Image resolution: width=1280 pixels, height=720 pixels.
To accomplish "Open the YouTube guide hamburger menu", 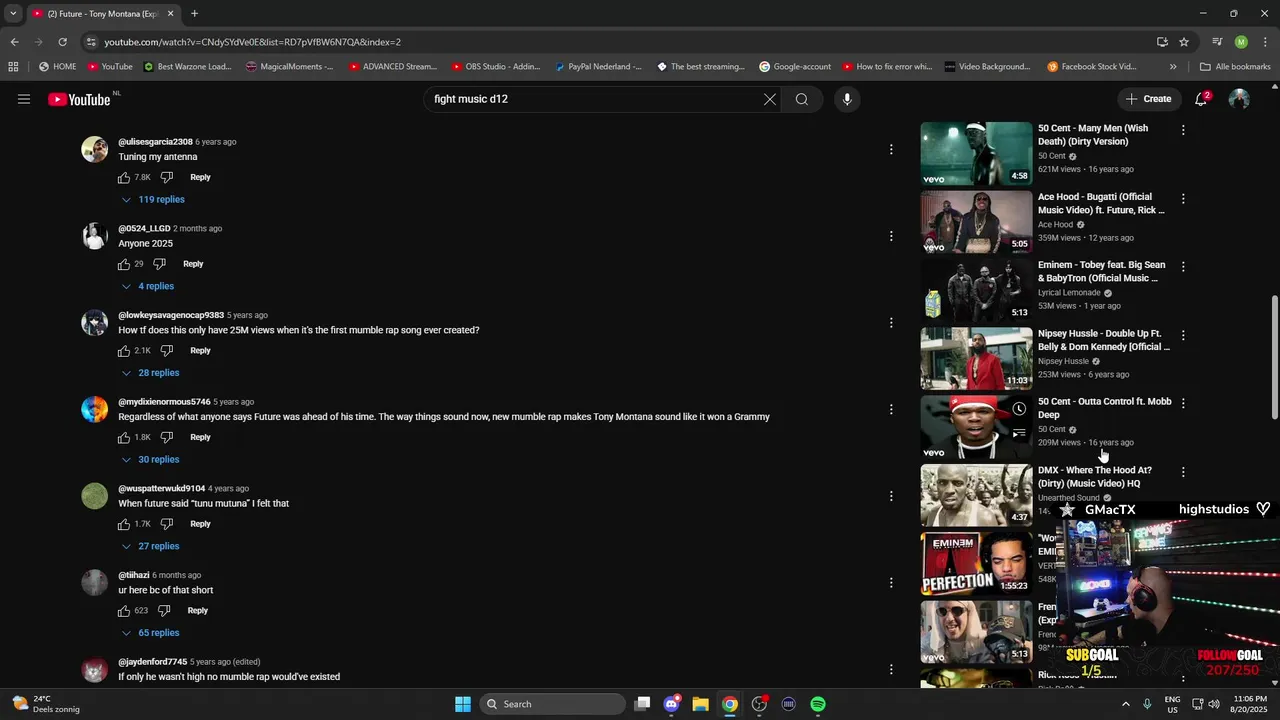I will point(24,99).
